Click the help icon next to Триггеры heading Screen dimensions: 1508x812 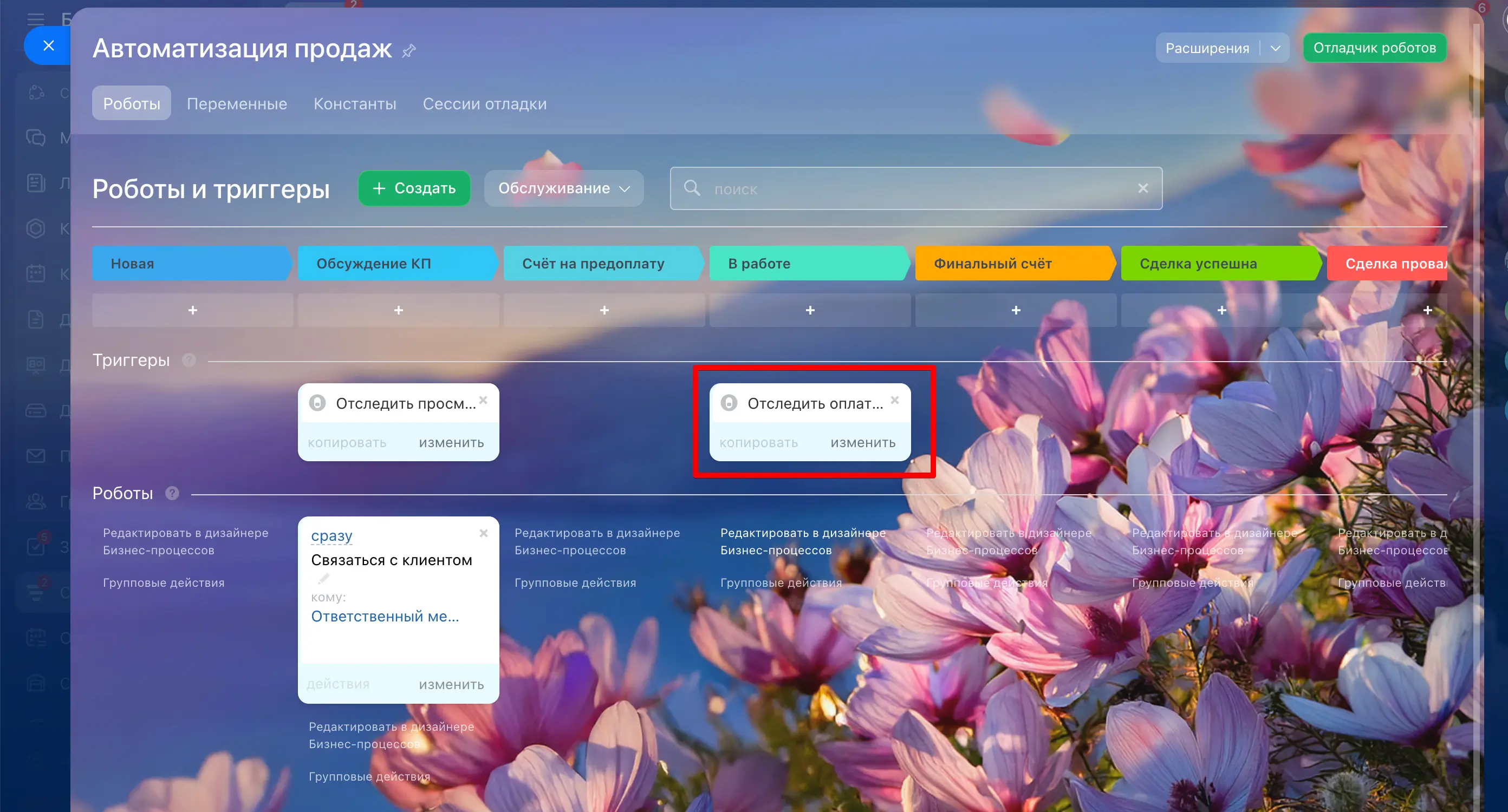click(x=188, y=360)
